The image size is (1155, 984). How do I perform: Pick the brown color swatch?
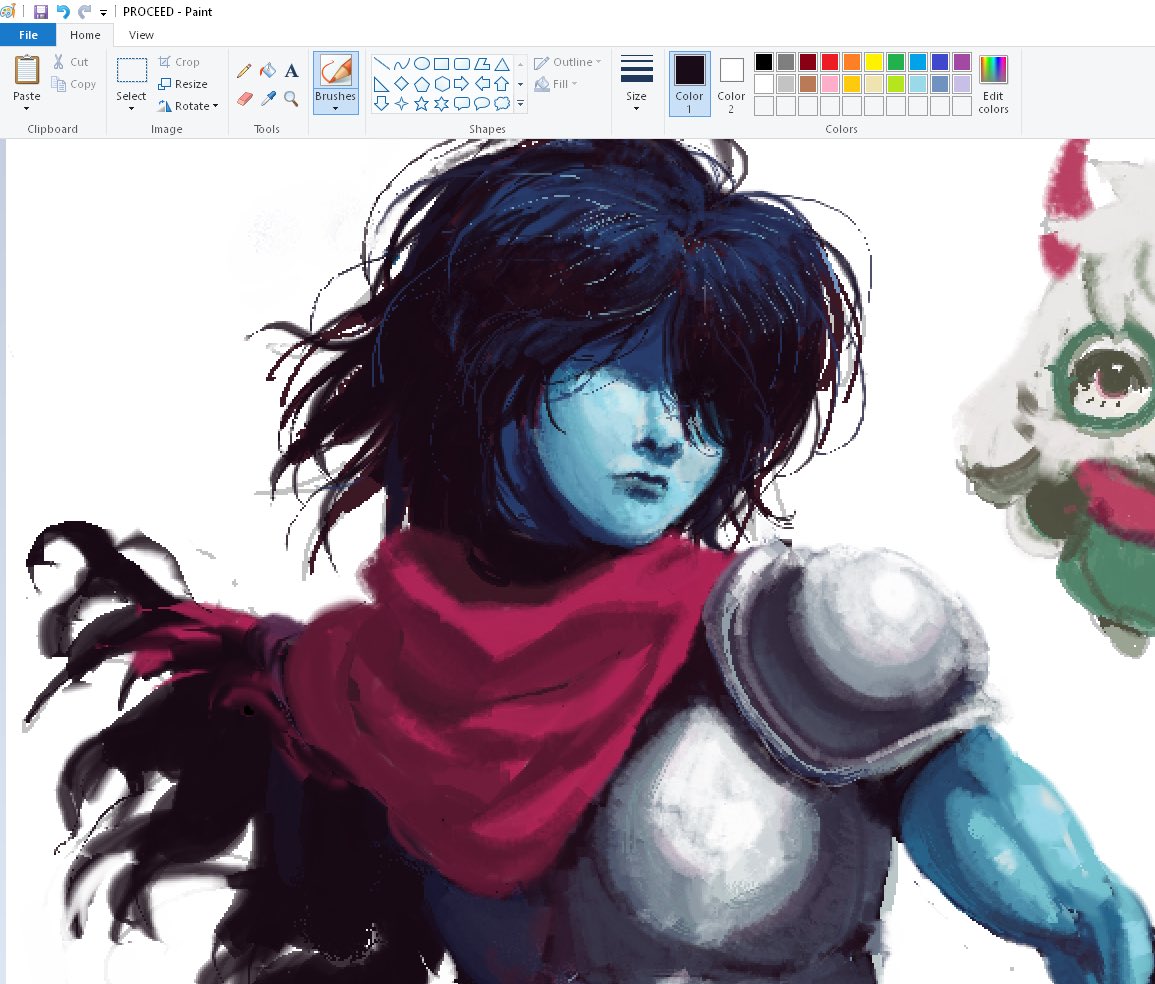(x=808, y=84)
